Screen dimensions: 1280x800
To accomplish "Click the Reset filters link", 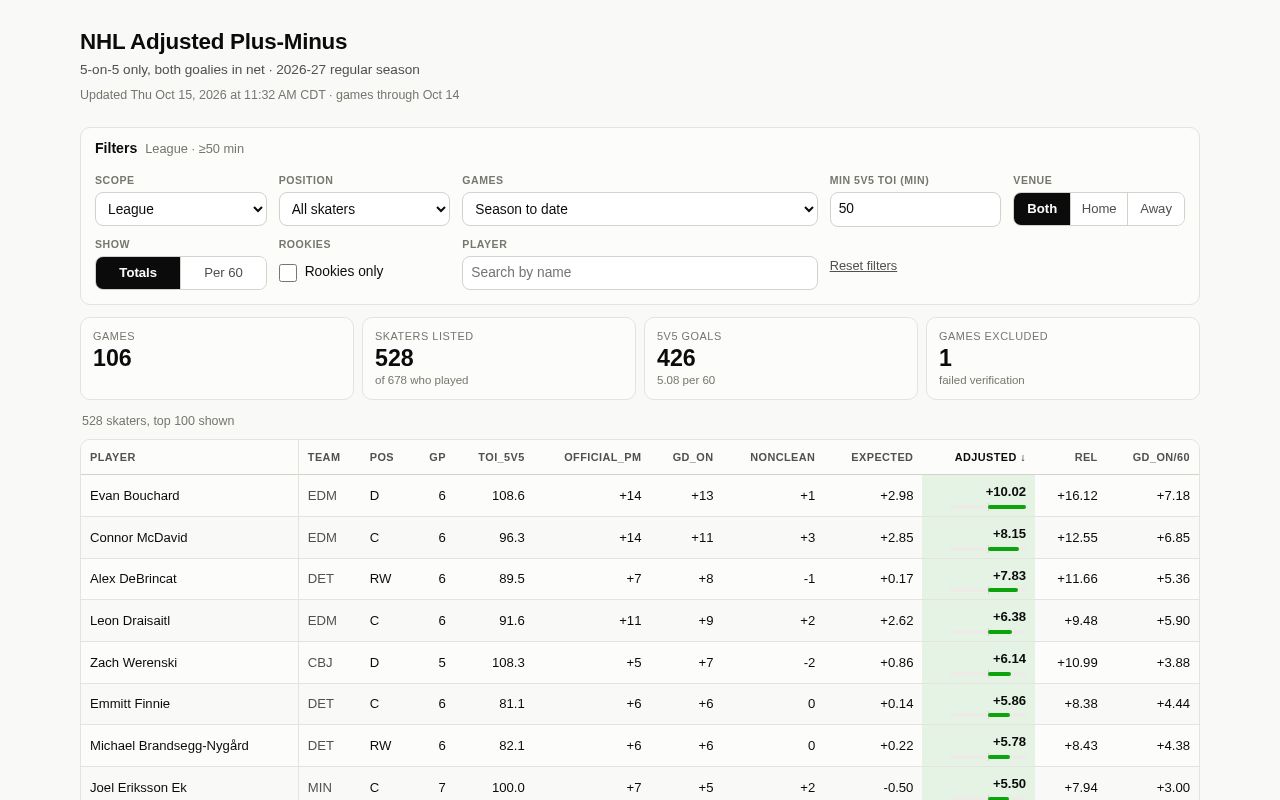I will click(x=863, y=266).
